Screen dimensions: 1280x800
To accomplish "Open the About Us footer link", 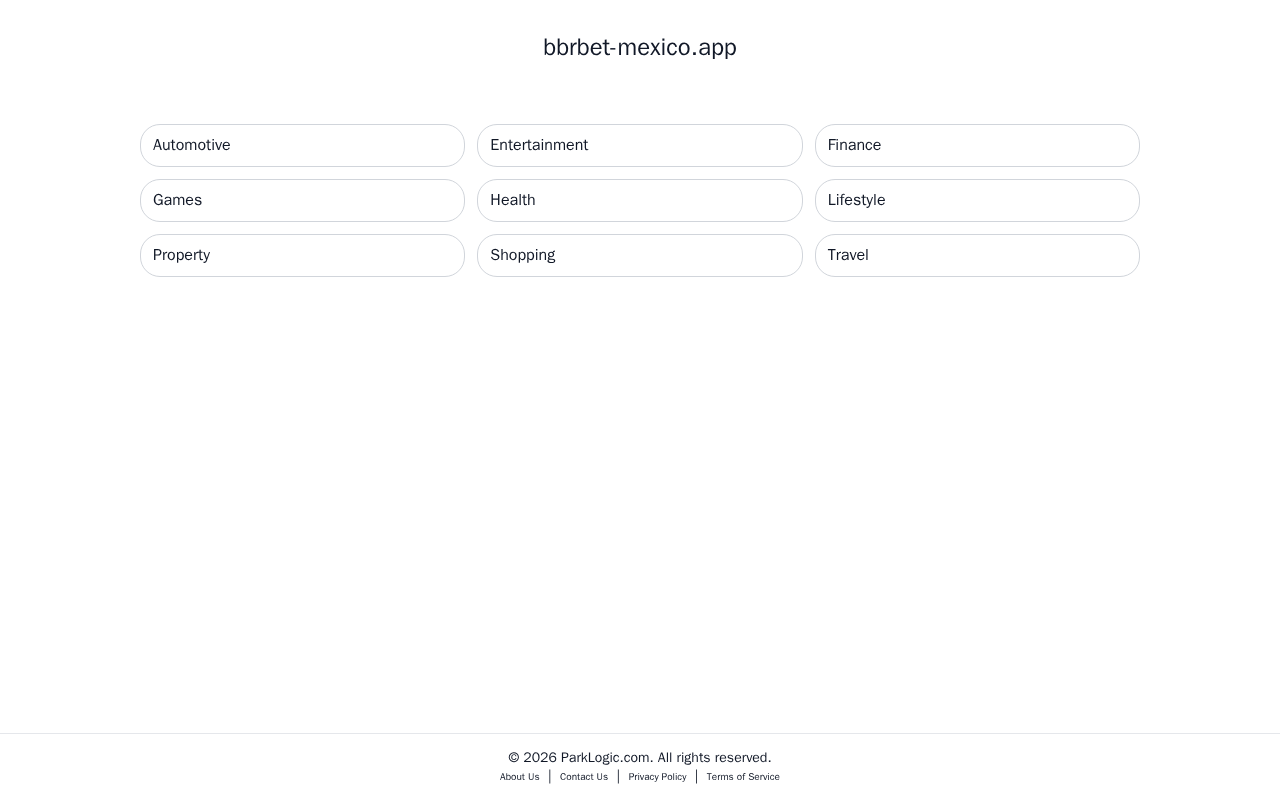I will (519, 777).
